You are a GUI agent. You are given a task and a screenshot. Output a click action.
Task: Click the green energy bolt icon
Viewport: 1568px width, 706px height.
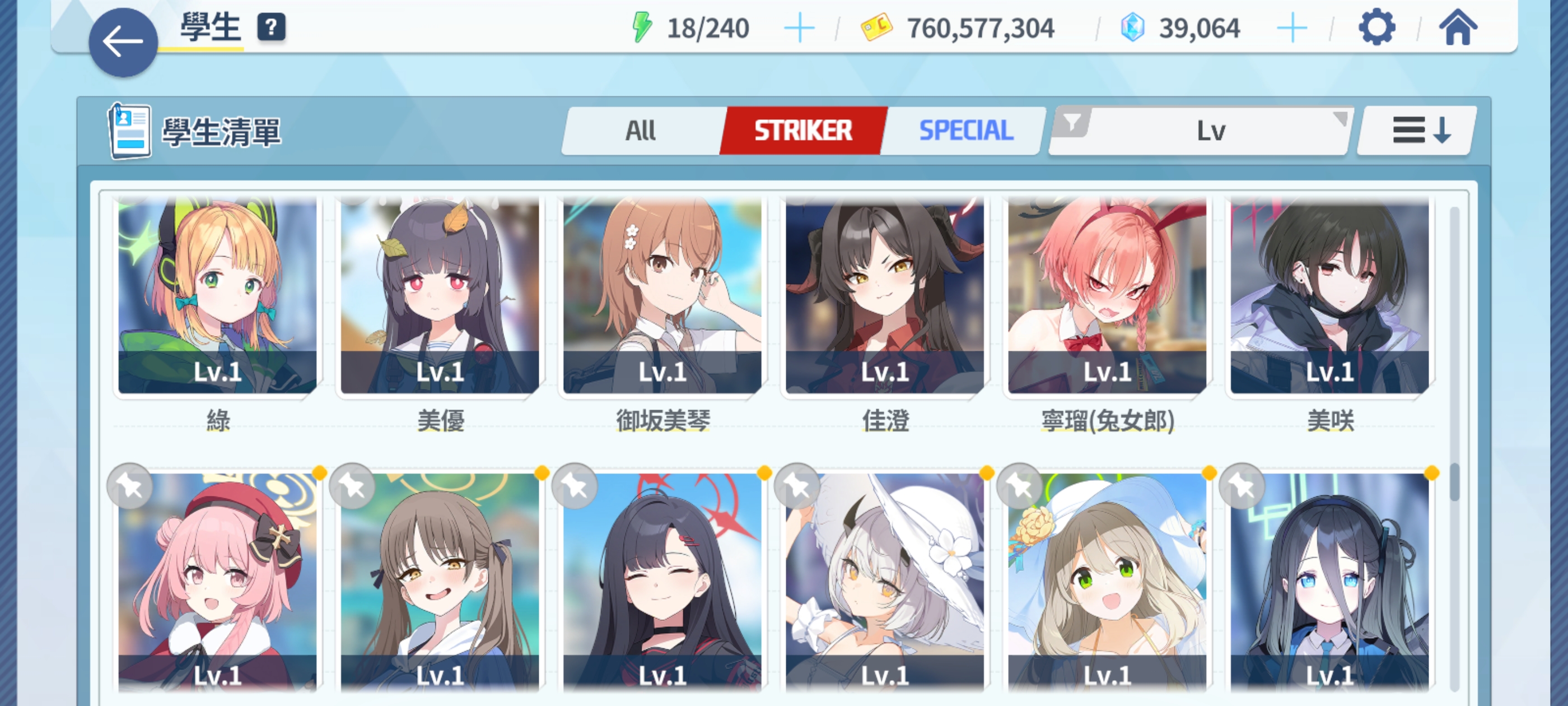(642, 28)
